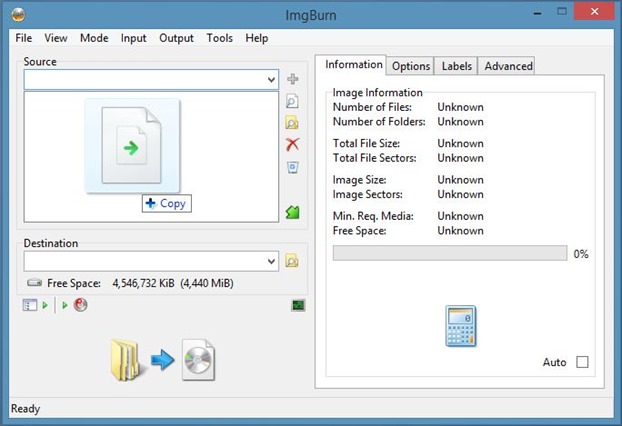This screenshot has height=426, width=622.
Task: Expand the Source dropdown list
Action: [271, 80]
